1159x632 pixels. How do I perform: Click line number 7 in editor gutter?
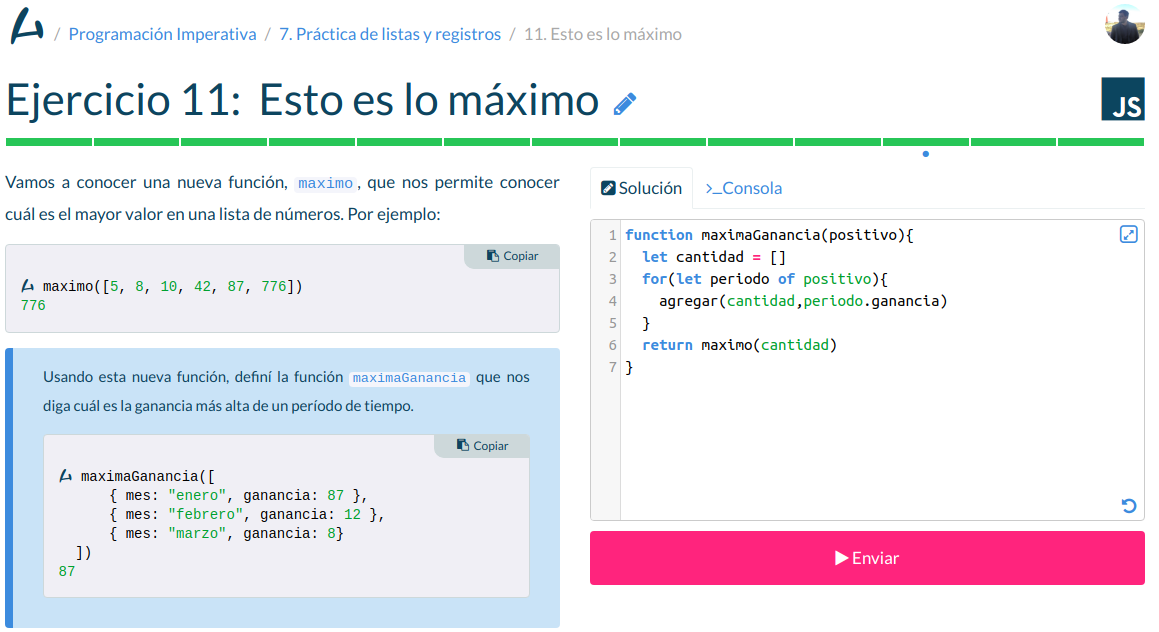611,367
